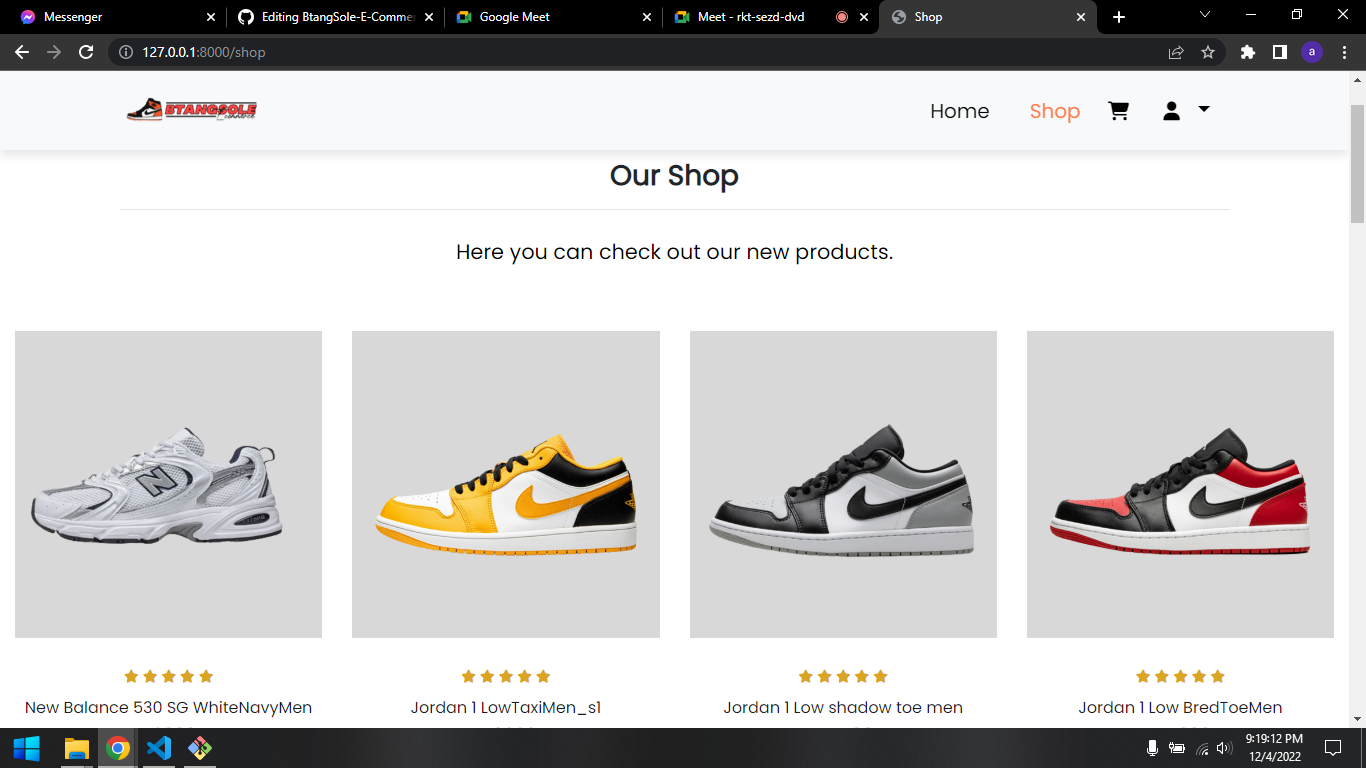Open the user account icon
Image resolution: width=1366 pixels, height=768 pixels.
coord(1171,111)
